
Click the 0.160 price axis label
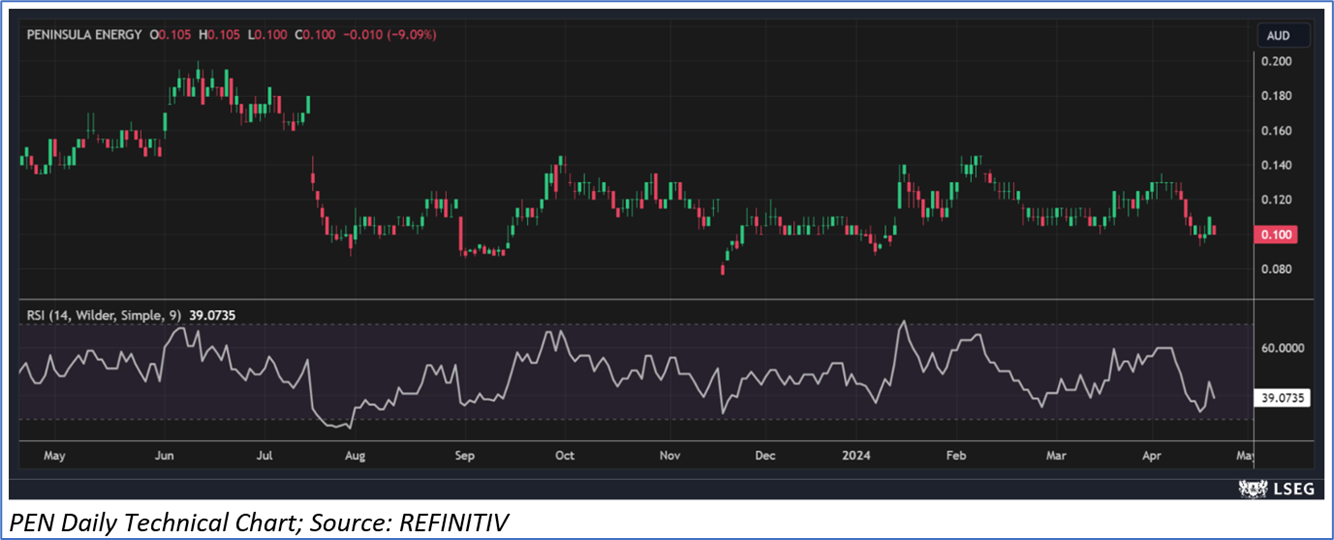point(1278,131)
